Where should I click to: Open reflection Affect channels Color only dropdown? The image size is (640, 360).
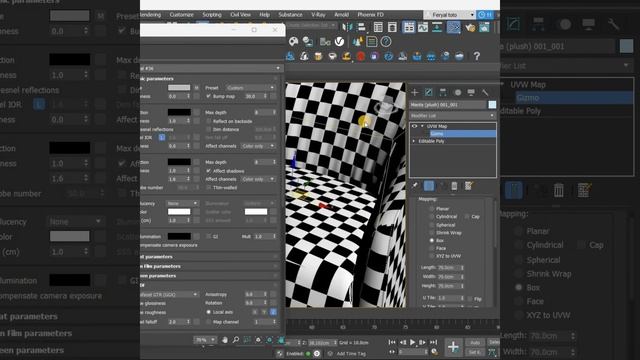[258, 146]
